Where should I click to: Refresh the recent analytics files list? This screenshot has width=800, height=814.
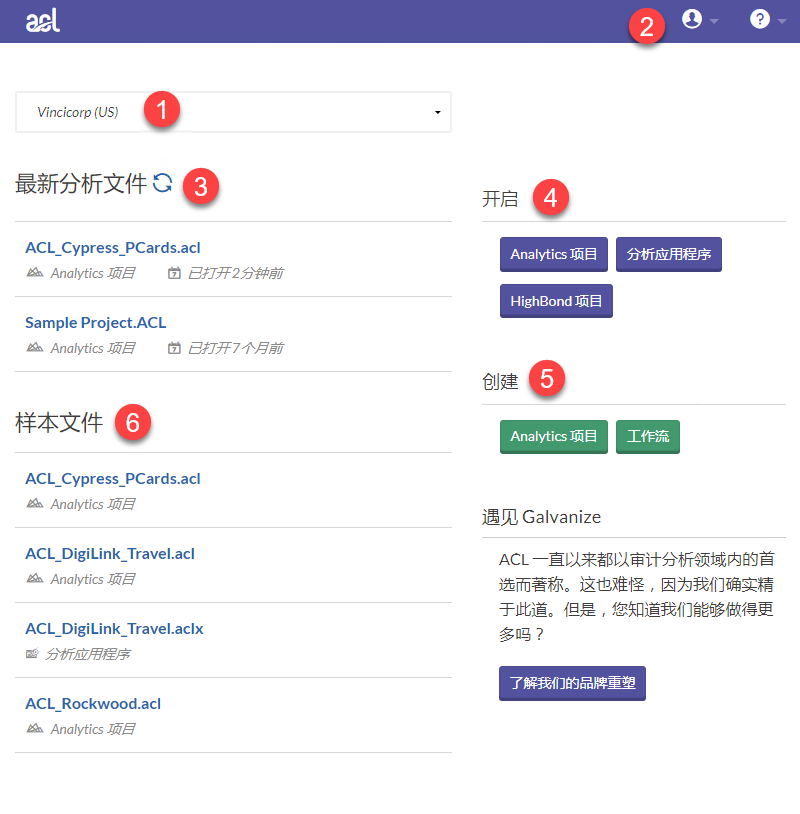163,183
